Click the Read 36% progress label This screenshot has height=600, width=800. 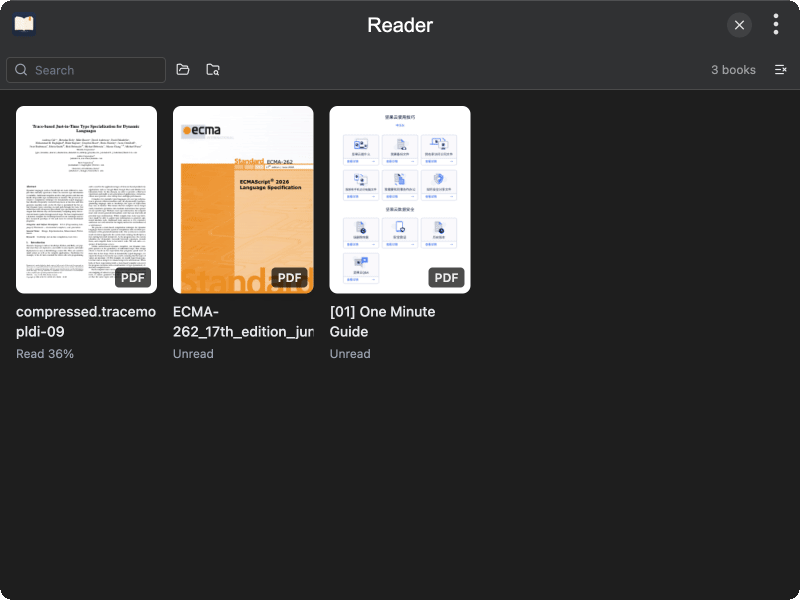click(x=45, y=354)
